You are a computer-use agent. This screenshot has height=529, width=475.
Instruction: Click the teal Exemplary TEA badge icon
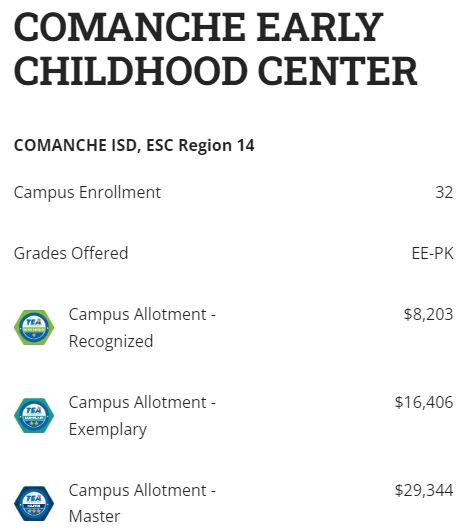click(34, 415)
